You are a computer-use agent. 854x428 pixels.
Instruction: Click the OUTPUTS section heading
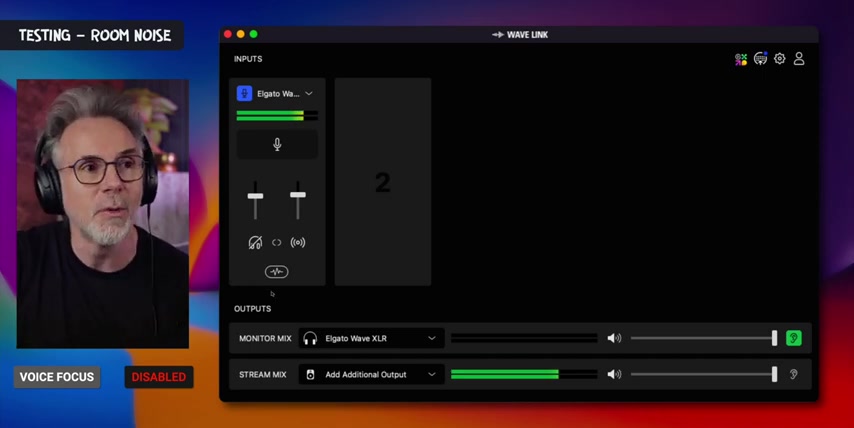click(x=252, y=309)
